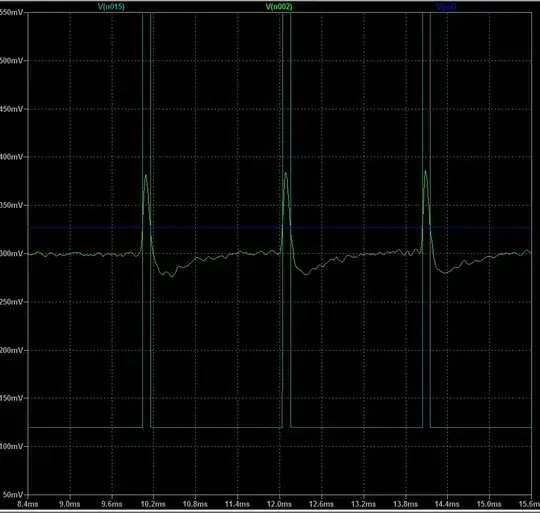Click the 400mV tick label

(x=11, y=157)
